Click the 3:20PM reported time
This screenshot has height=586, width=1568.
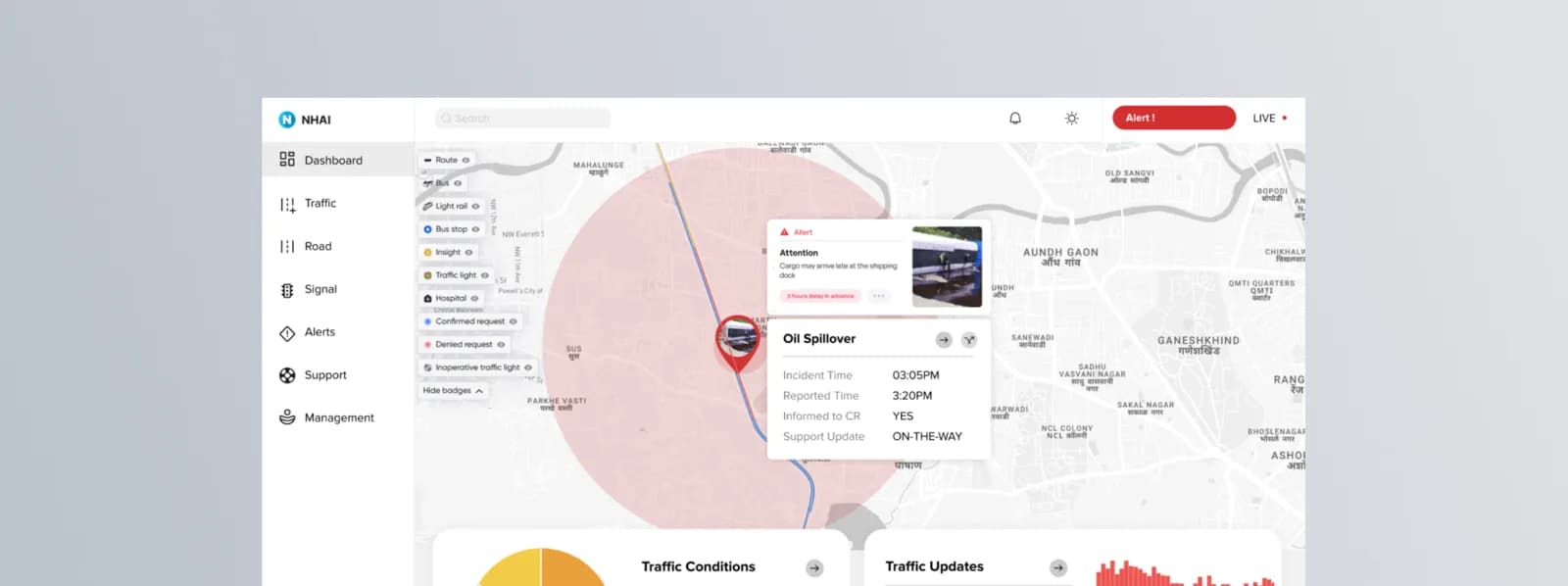click(912, 396)
